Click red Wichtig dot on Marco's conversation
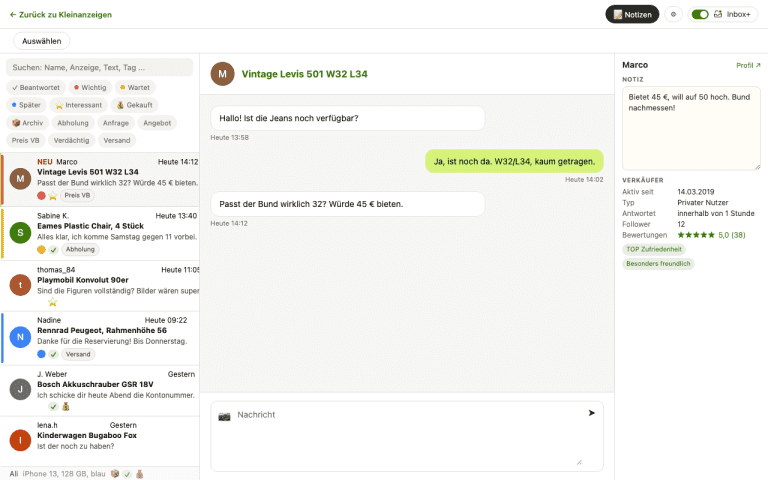 pyautogui.click(x=41, y=195)
